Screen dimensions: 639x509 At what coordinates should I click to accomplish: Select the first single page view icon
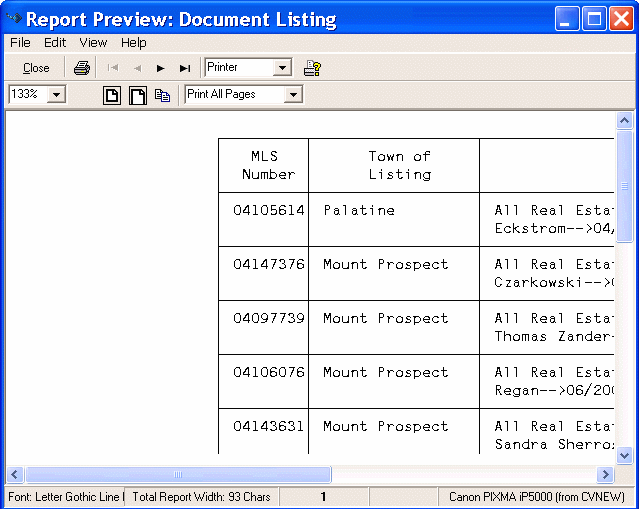click(112, 95)
